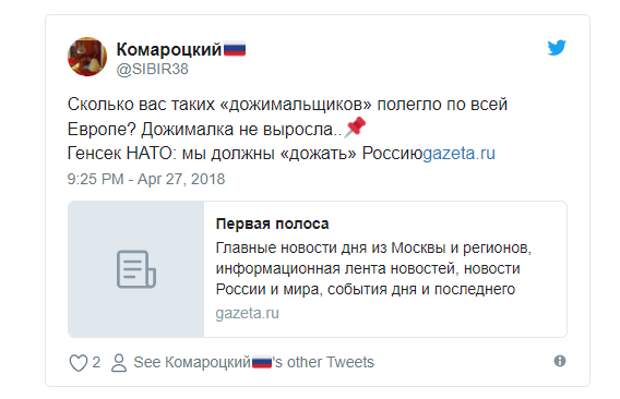Viewport: 620px width, 399px height.
Task: Click the gray gazeta.ru domain in card
Action: click(247, 313)
